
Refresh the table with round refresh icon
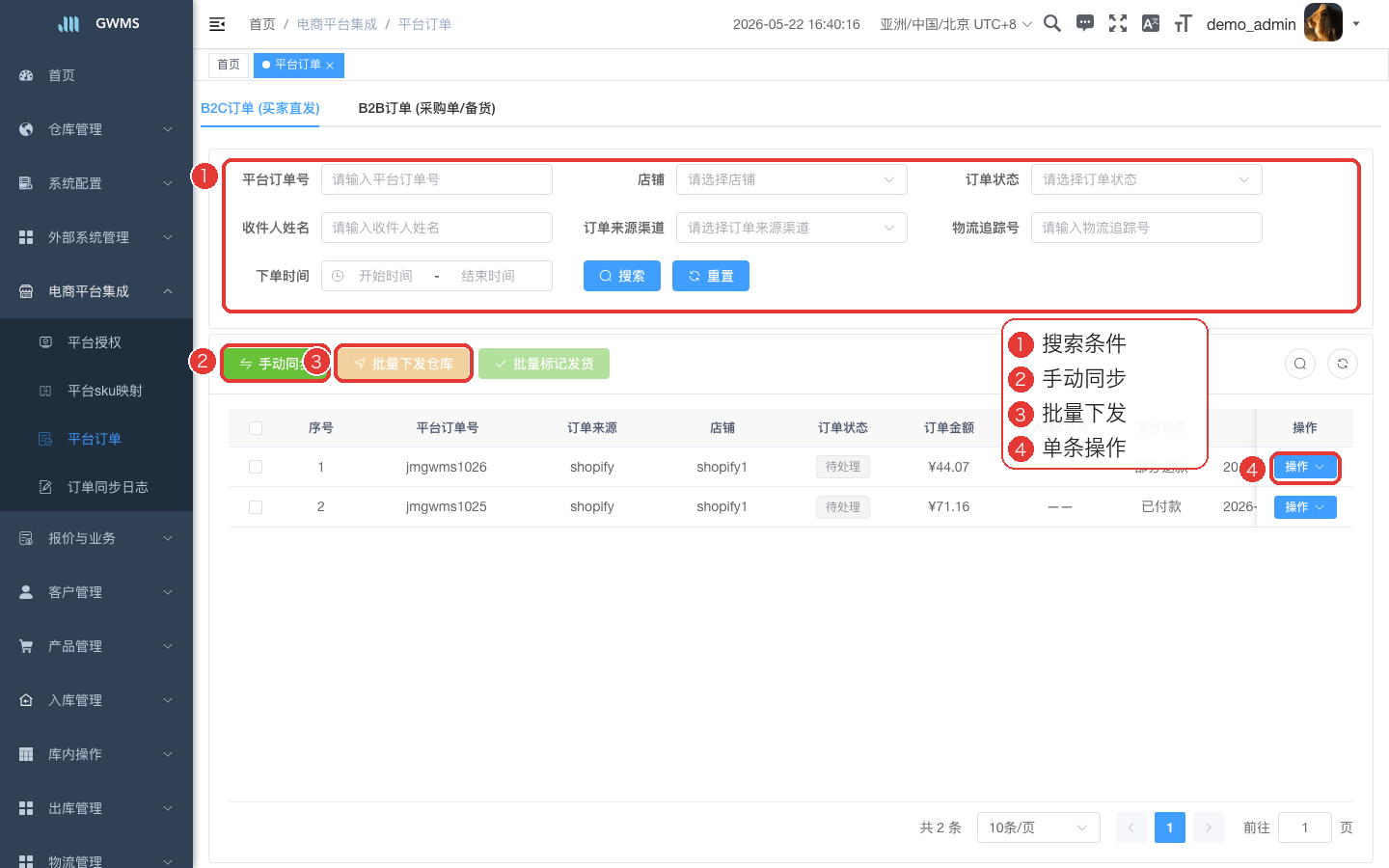[1343, 364]
